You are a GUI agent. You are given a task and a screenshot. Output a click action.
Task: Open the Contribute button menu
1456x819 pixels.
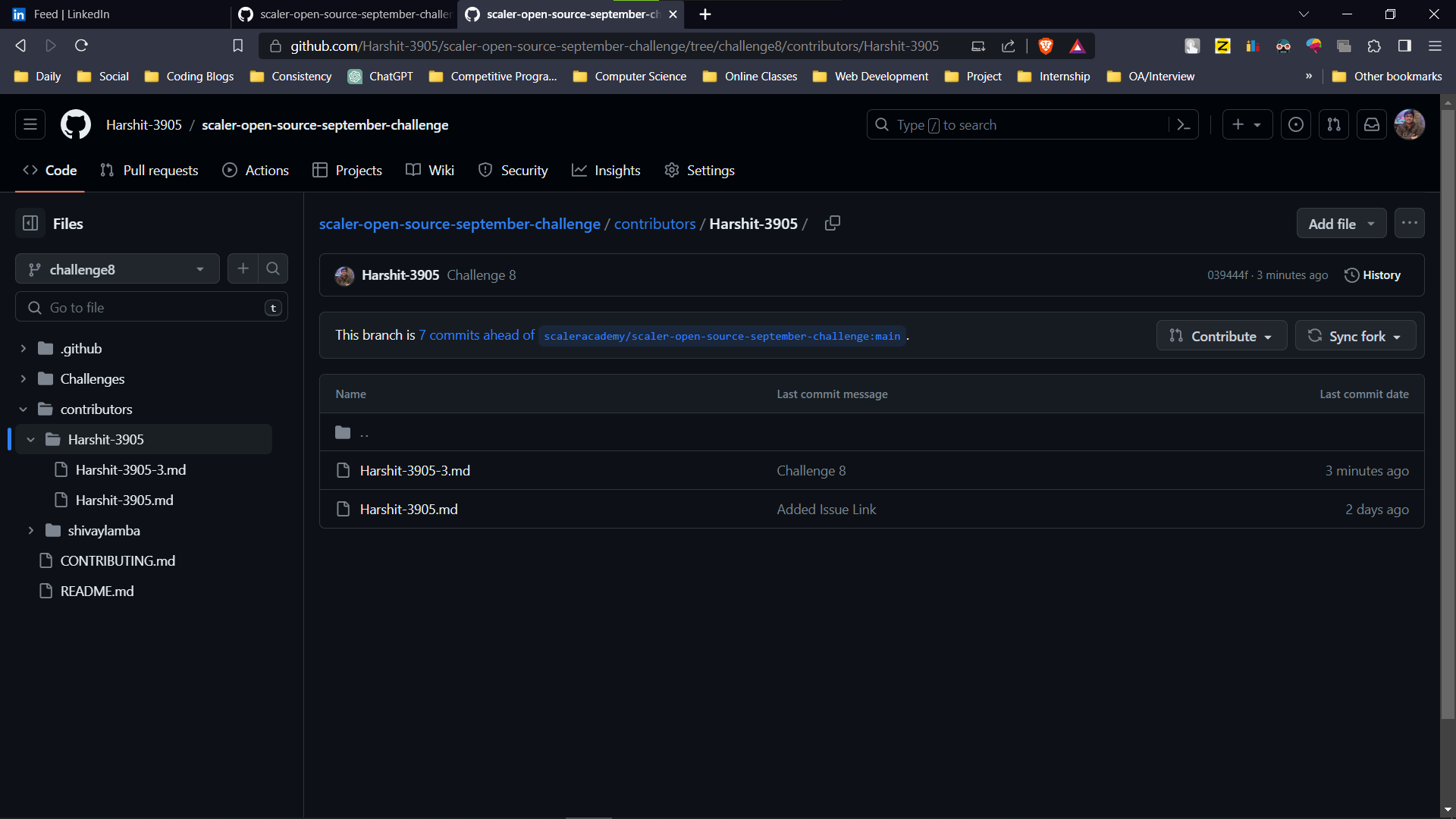click(1221, 335)
